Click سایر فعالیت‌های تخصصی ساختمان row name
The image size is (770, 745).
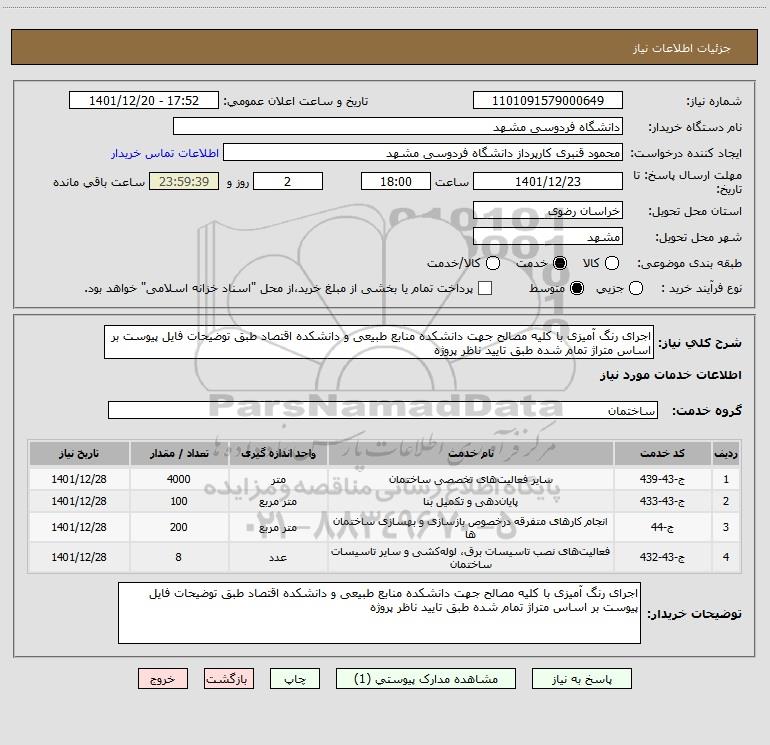470,479
